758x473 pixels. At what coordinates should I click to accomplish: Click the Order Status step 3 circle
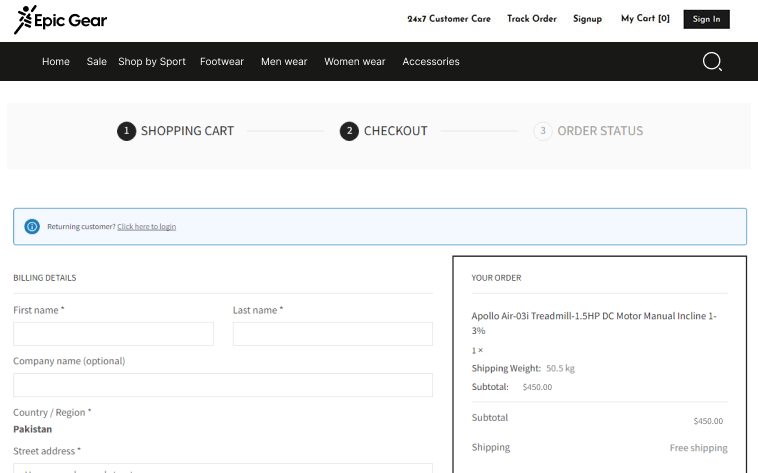pos(543,131)
